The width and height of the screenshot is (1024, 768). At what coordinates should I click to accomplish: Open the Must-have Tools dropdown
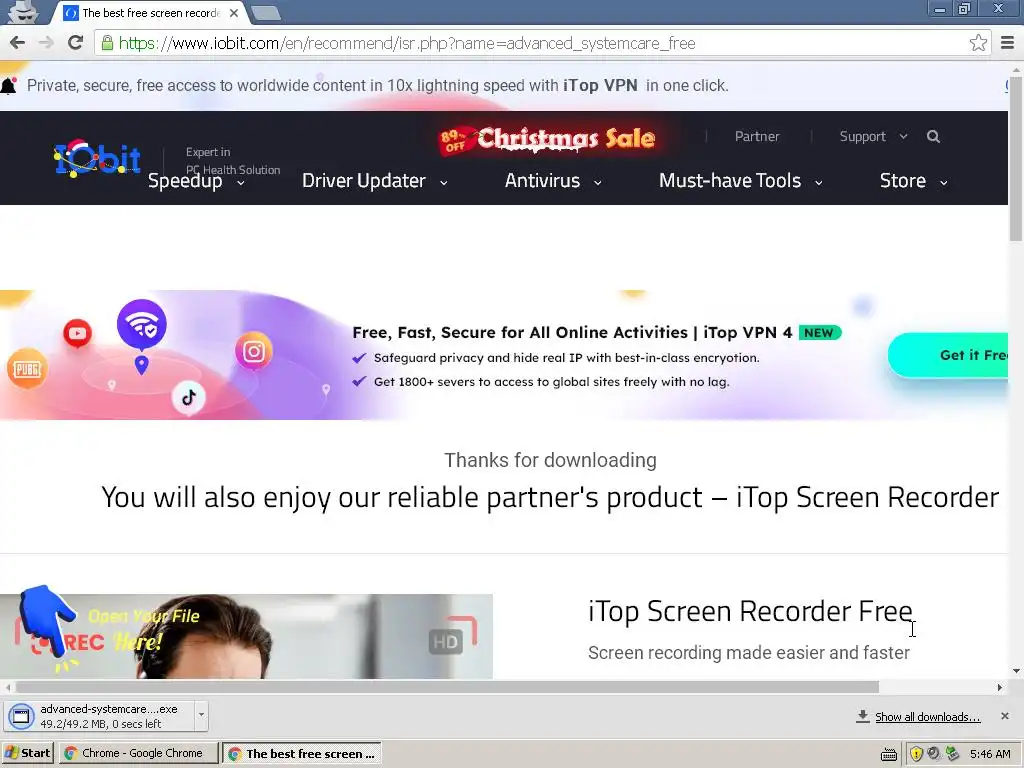741,181
